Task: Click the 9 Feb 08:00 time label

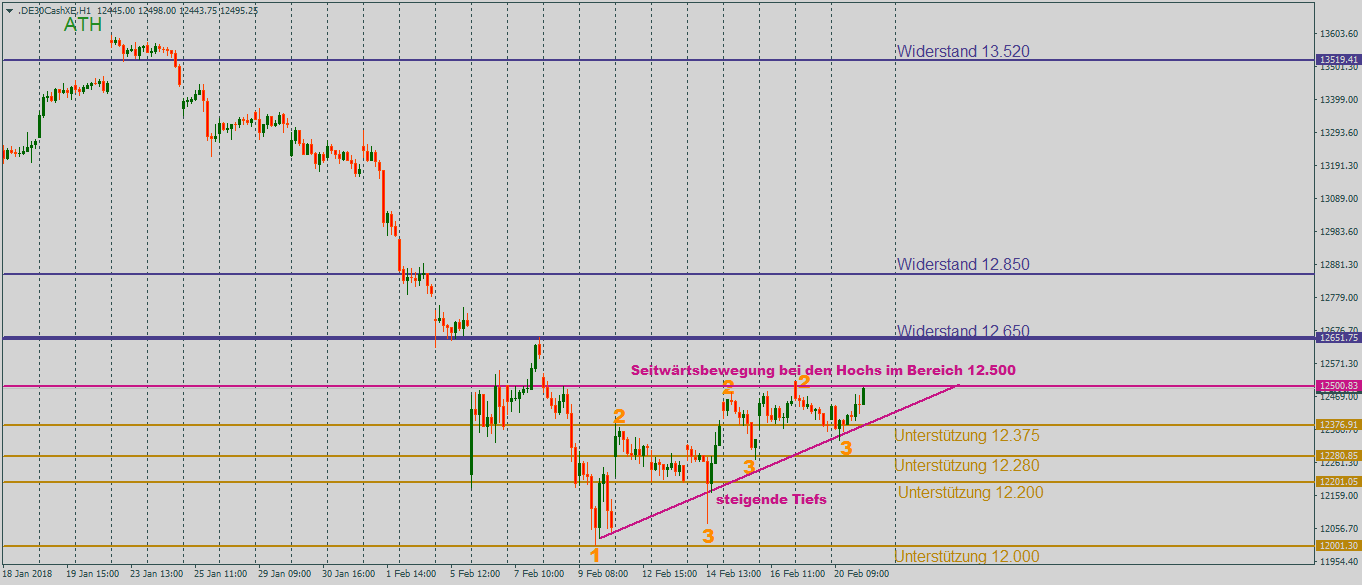Action: 603,575
